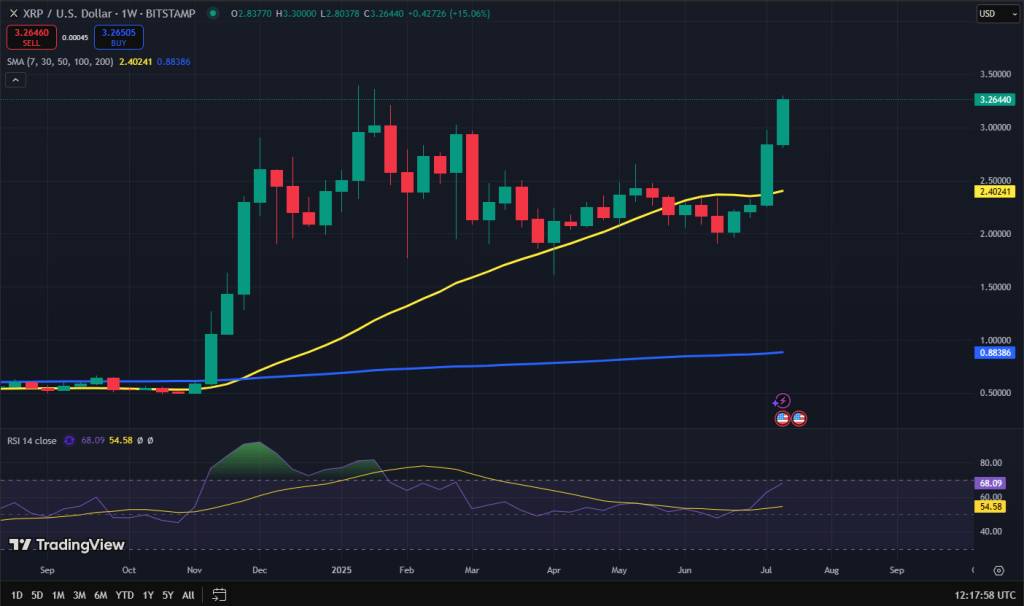Open the USD currency dropdown
The image size is (1024, 606).
click(x=997, y=14)
